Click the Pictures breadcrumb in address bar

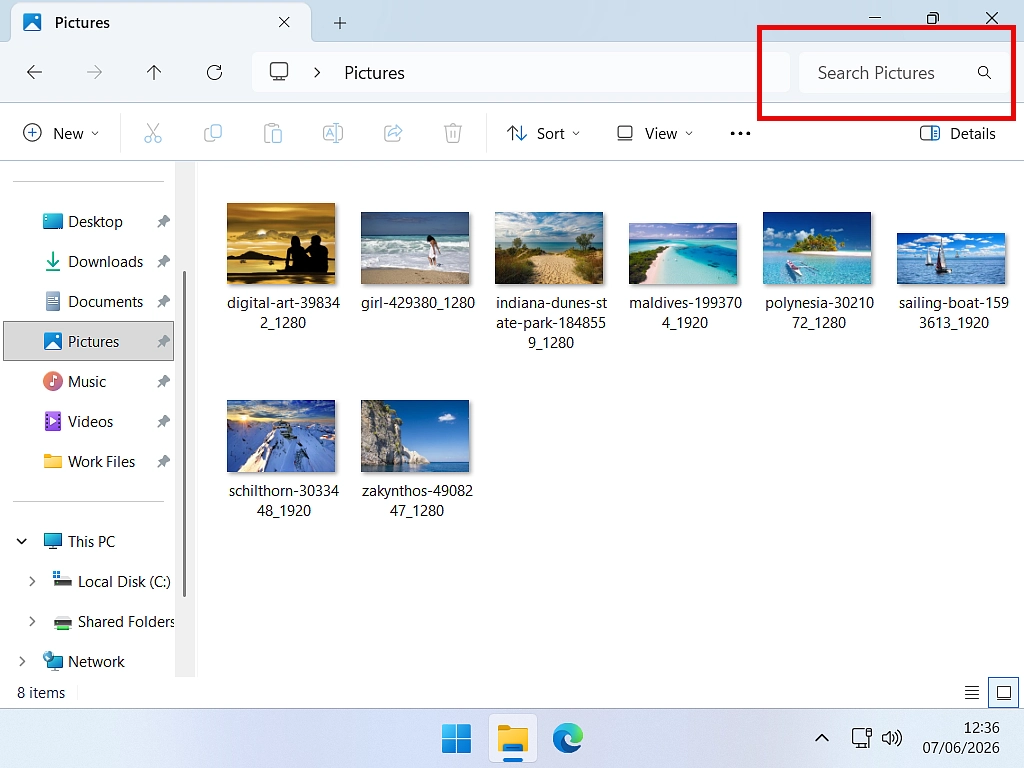click(x=374, y=72)
